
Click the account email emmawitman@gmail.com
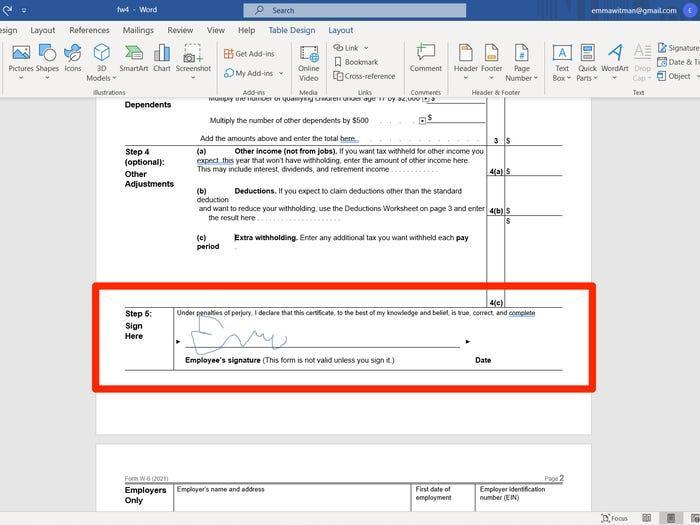[634, 10]
